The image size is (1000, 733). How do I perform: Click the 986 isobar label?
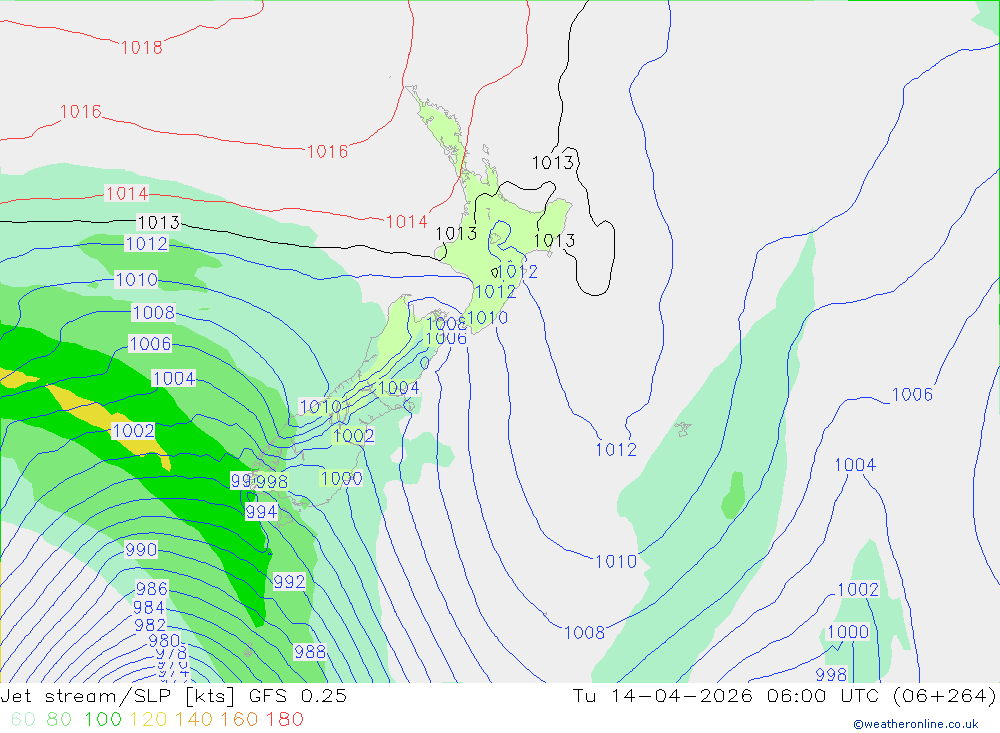(152, 588)
